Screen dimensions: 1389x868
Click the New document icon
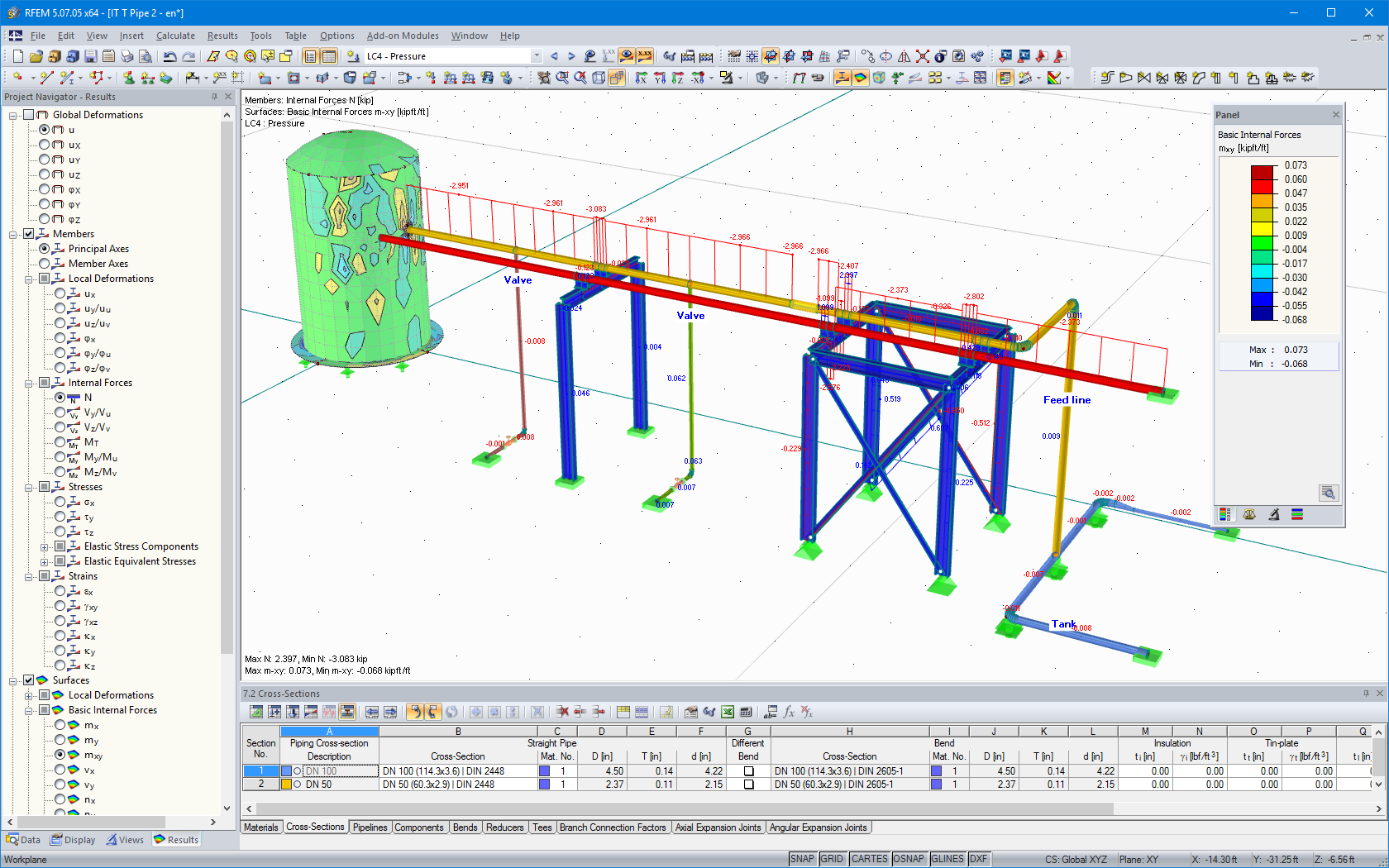[17, 55]
